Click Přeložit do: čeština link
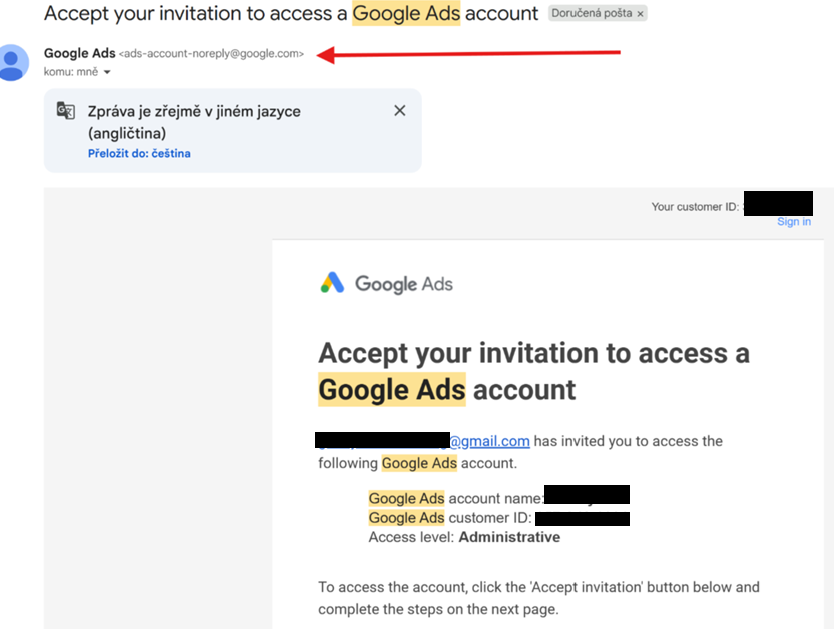834x640 pixels. click(x=139, y=153)
